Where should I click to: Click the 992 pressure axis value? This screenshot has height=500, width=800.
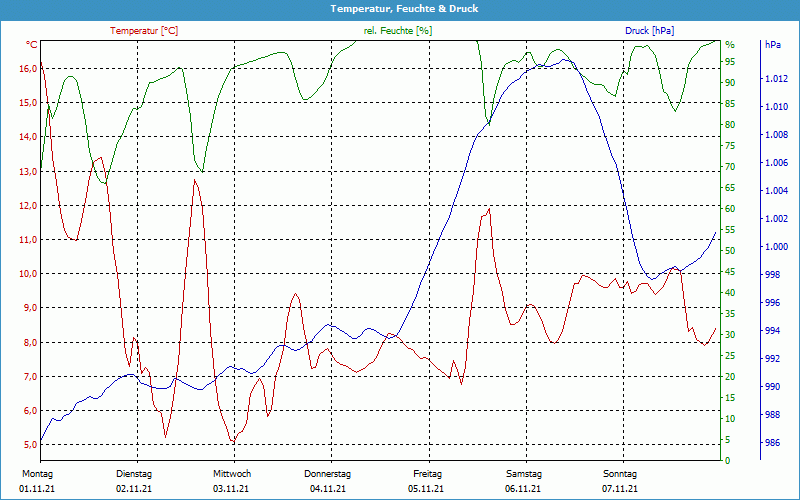pos(773,359)
